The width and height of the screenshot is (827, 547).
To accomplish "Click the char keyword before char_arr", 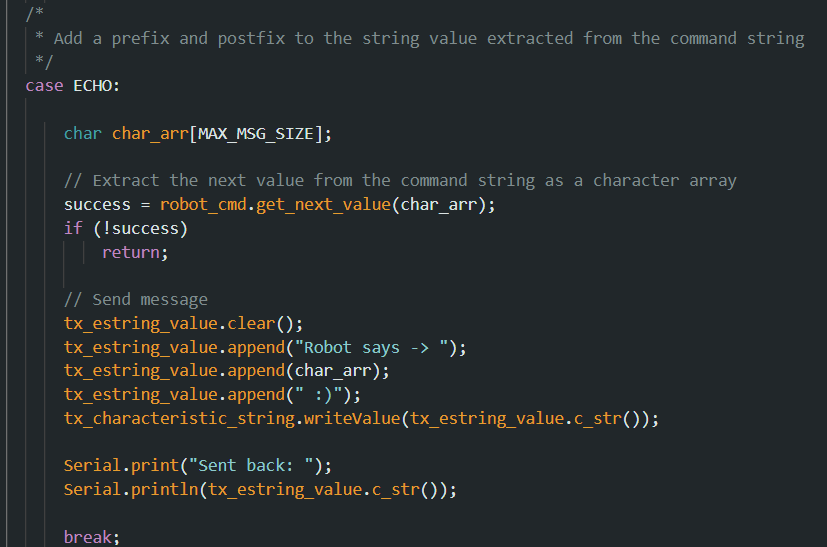I will coord(83,133).
